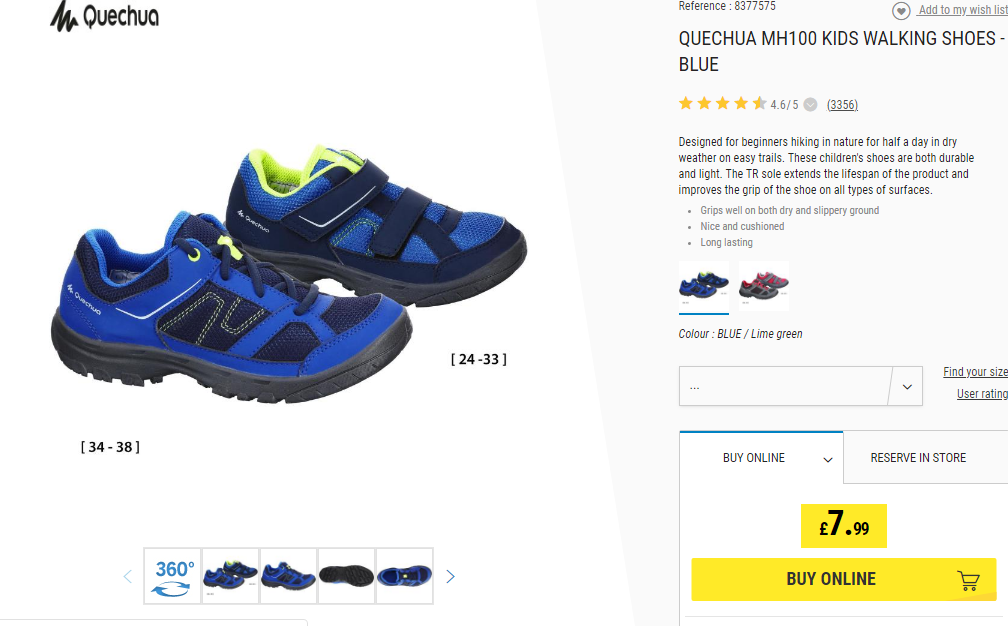Select the grey and red colour swatch
1008x626 pixels.
[x=764, y=286]
